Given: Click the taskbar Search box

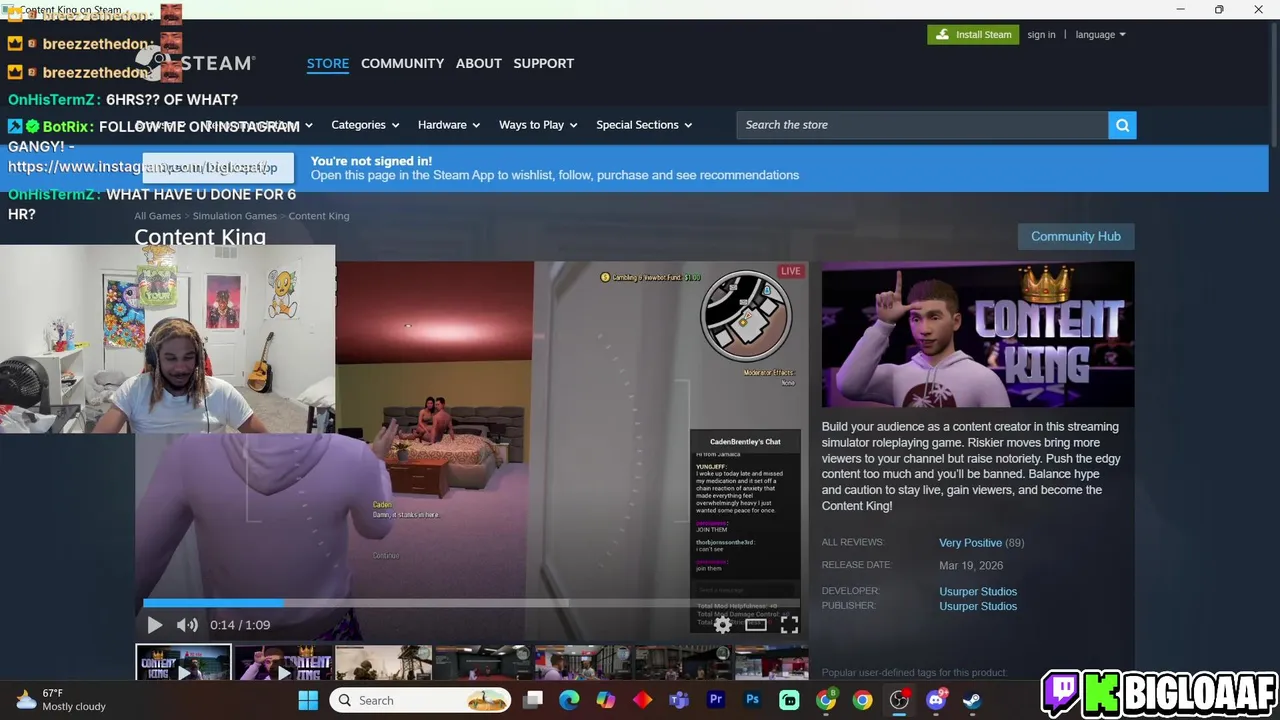Looking at the screenshot, I should pos(421,700).
